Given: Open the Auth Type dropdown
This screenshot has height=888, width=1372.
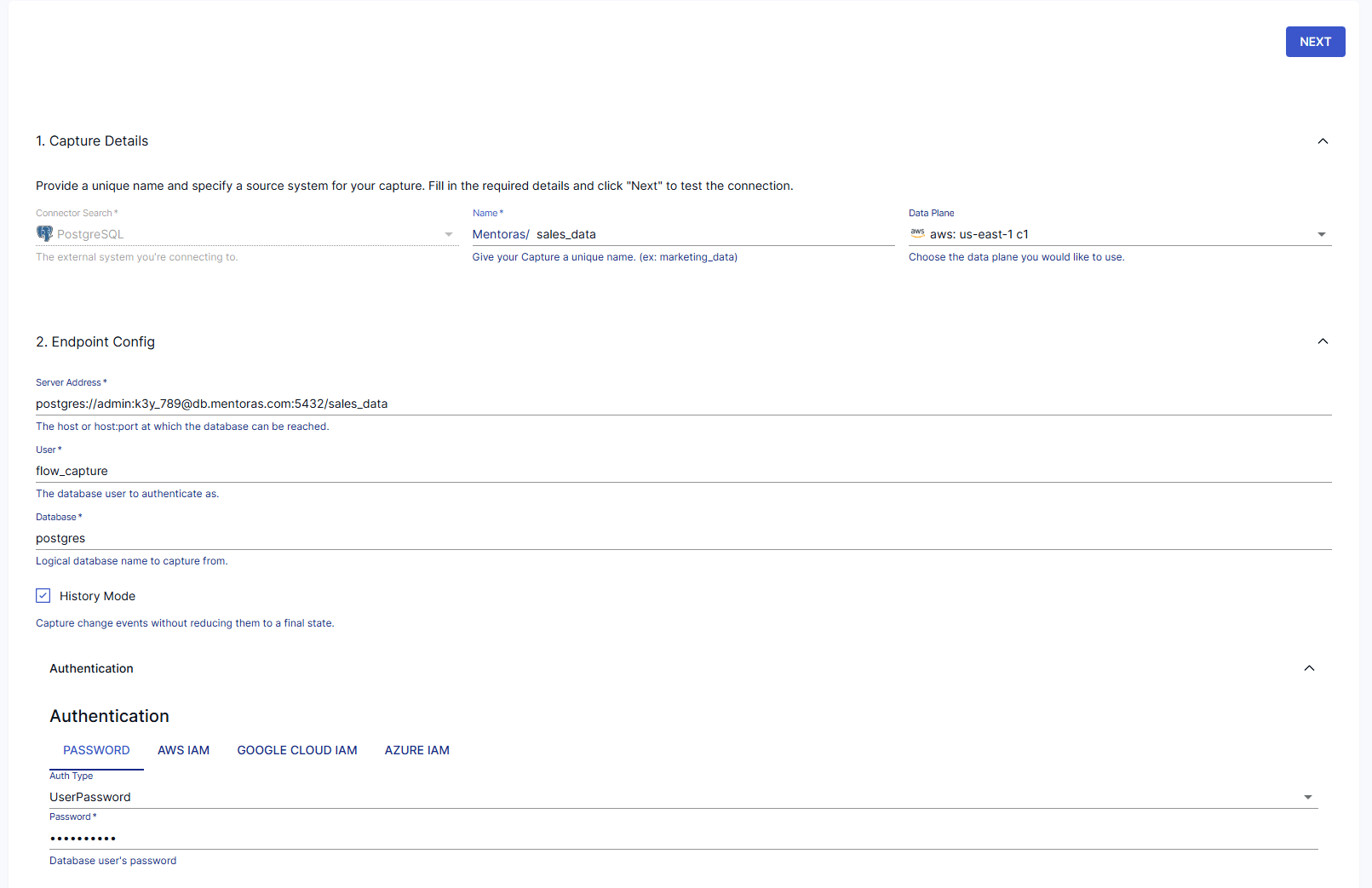Looking at the screenshot, I should click(x=1309, y=797).
